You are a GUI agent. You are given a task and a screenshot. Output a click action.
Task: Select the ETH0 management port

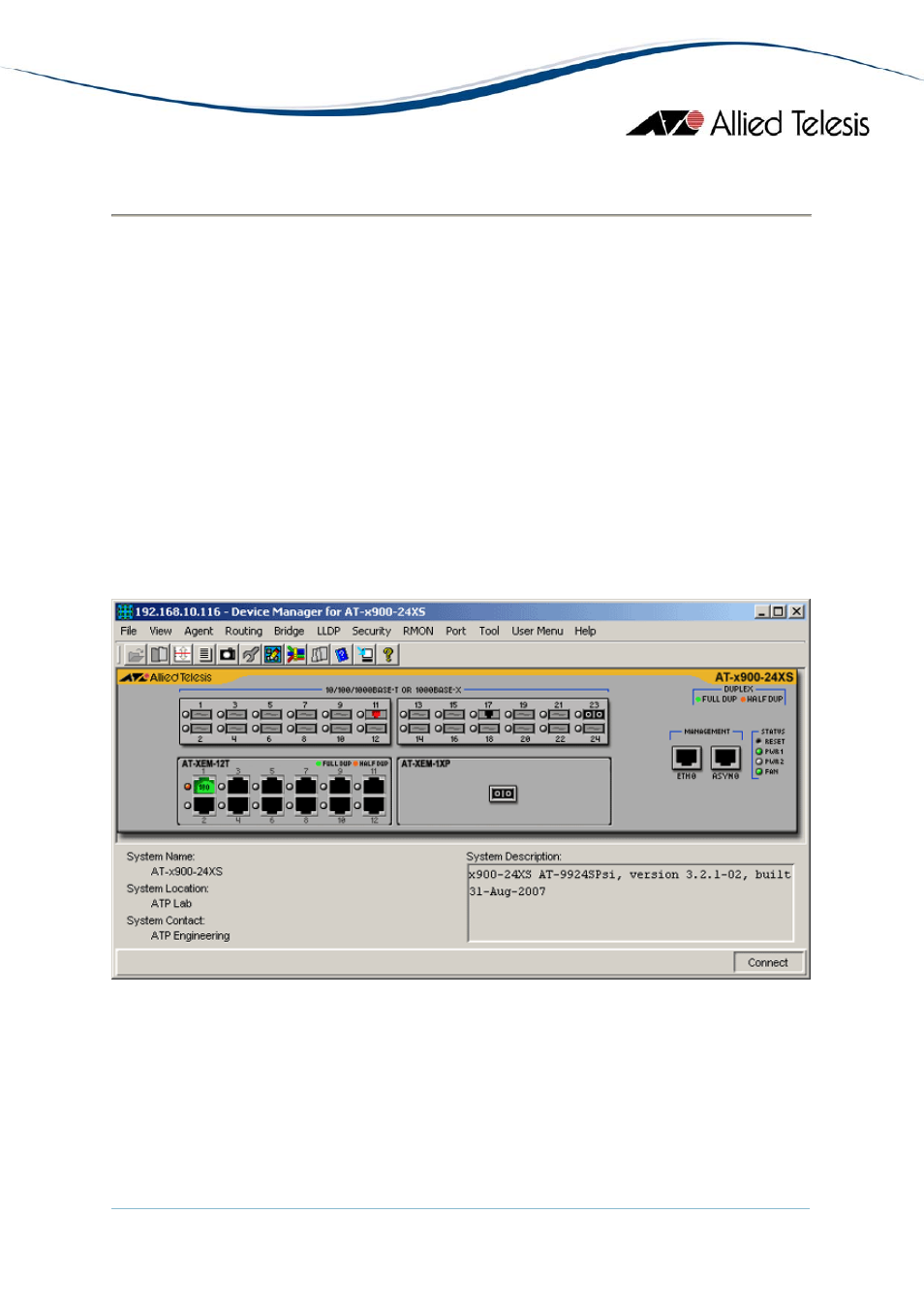click(x=687, y=758)
